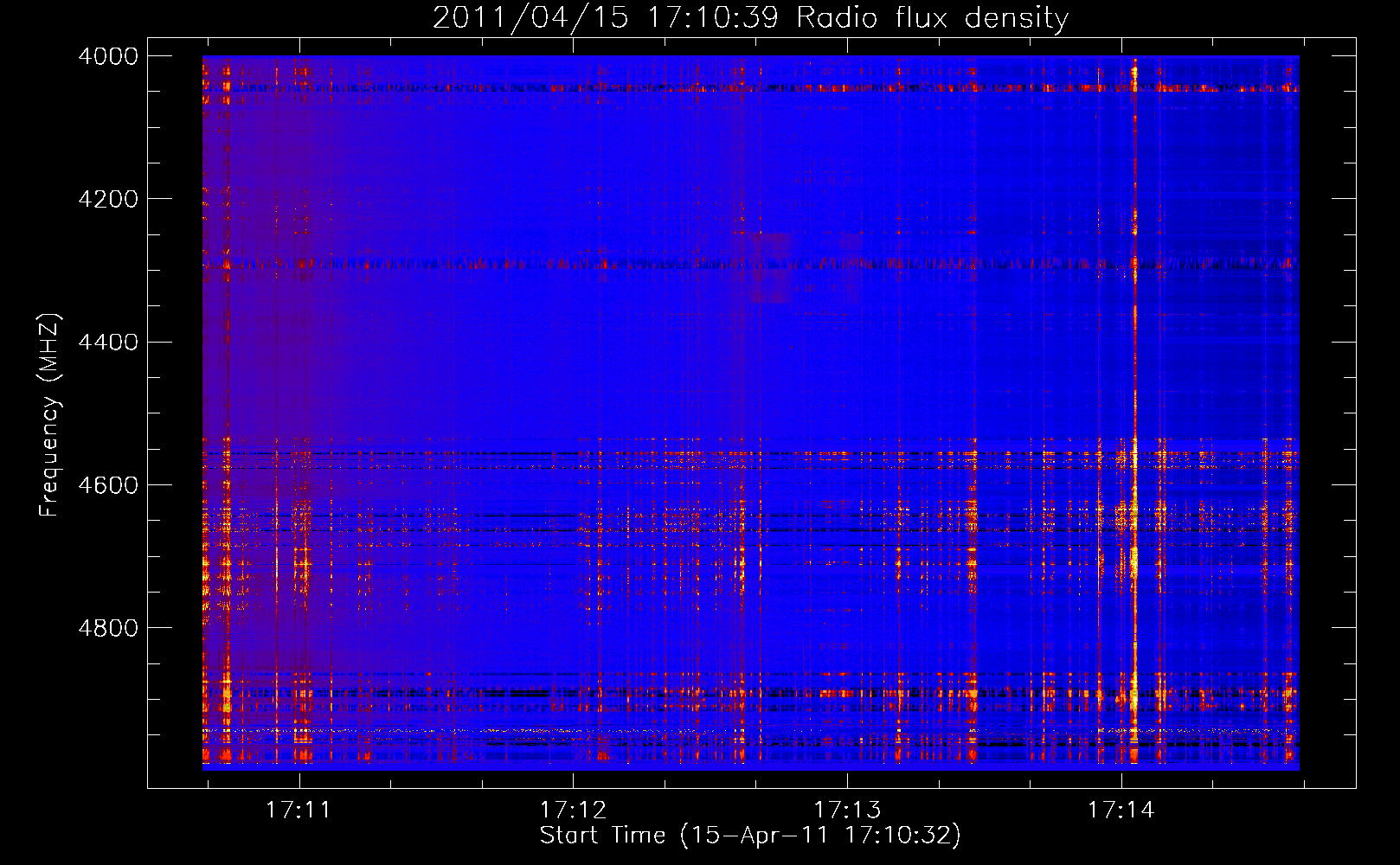Click the 'Start Time (15-Apr-11 17:10:32)' axis title
The height and width of the screenshot is (865, 1400).
(750, 836)
